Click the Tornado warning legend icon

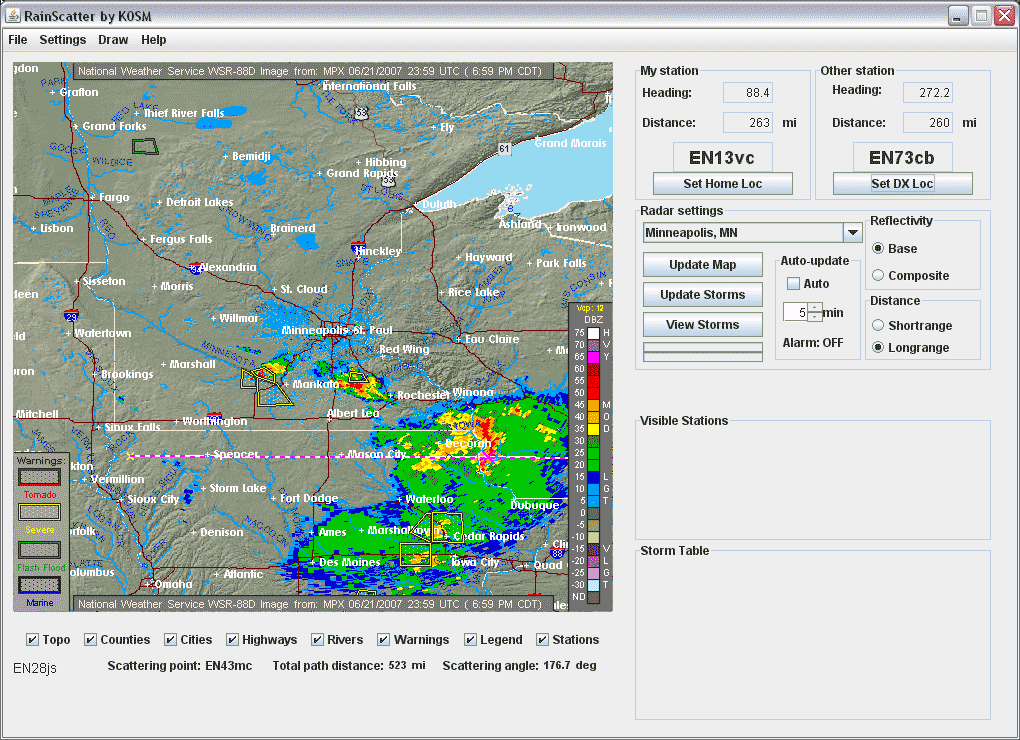40,478
